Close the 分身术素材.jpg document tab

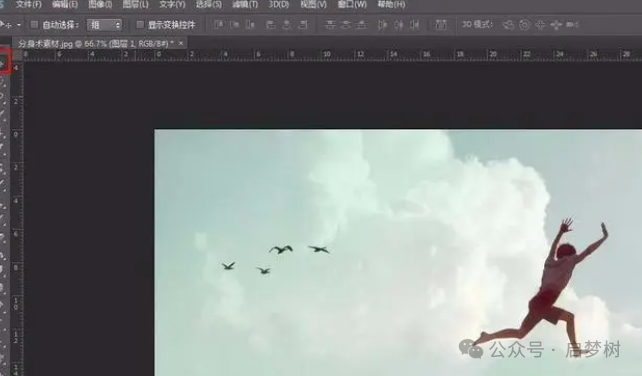pyautogui.click(x=181, y=43)
